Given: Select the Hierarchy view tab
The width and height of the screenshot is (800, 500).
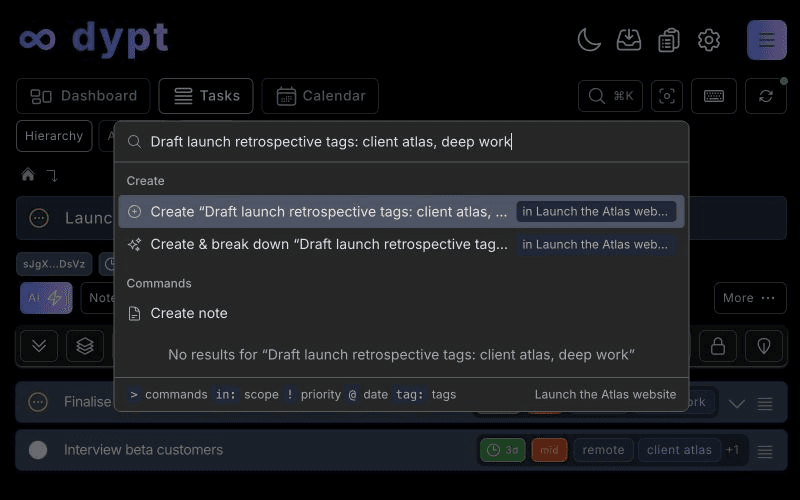Looking at the screenshot, I should (54, 136).
